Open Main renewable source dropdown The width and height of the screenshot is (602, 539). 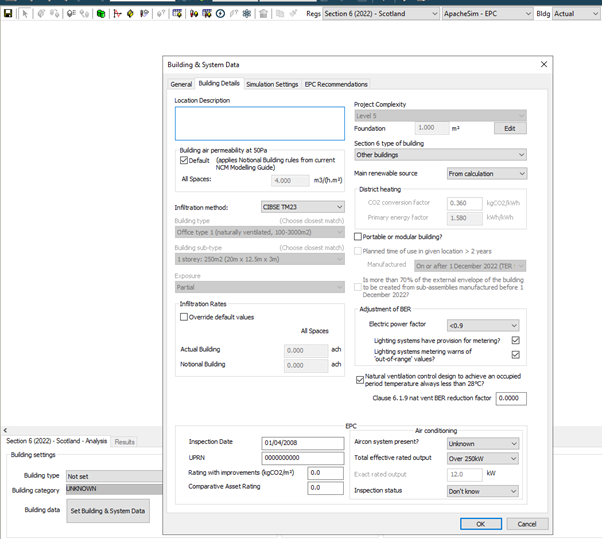point(485,173)
